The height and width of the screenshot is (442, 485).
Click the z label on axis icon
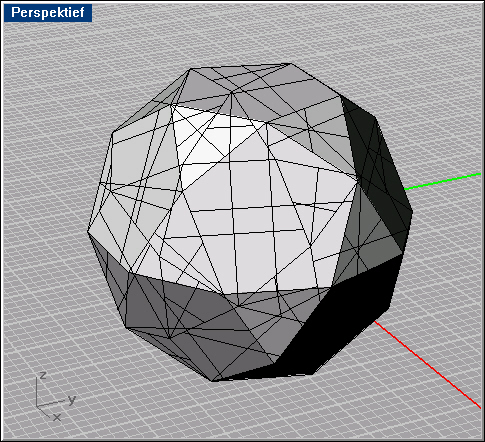43,375
